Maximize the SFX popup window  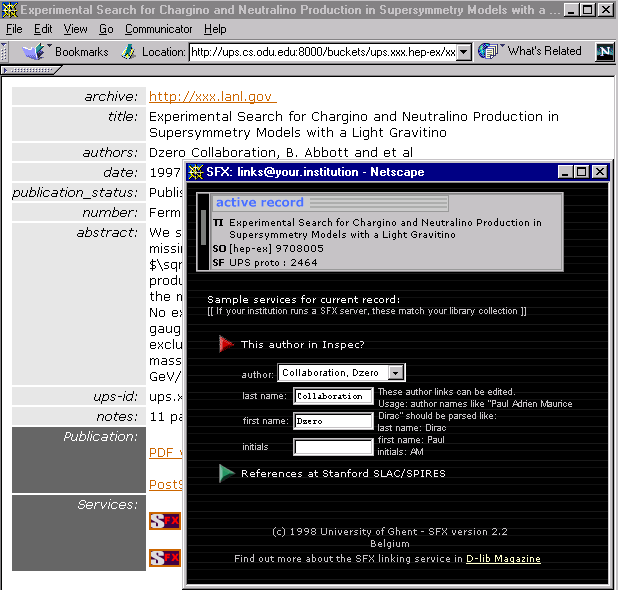pyautogui.click(x=581, y=172)
